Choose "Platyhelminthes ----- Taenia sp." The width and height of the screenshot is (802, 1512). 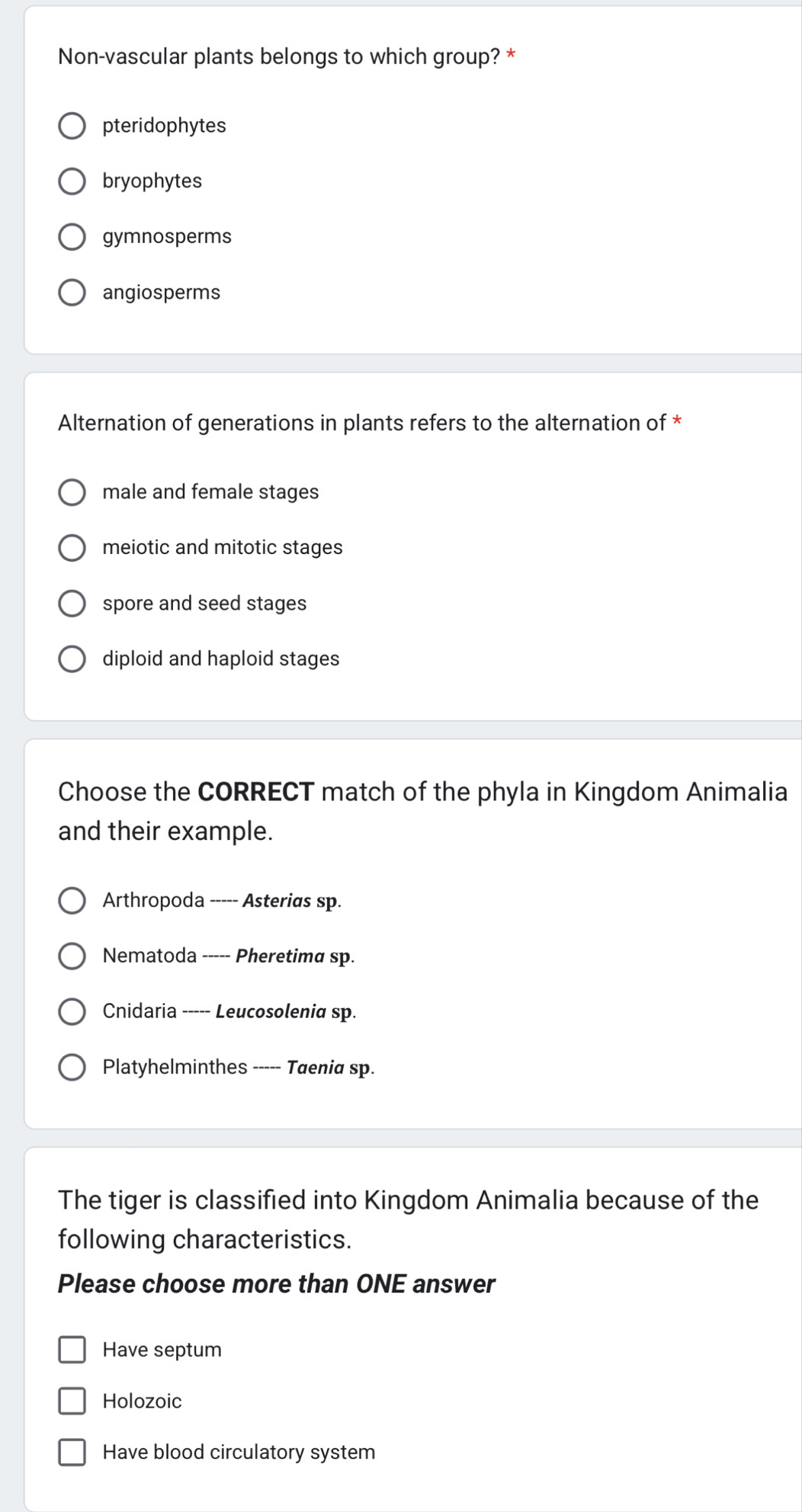point(73,1068)
